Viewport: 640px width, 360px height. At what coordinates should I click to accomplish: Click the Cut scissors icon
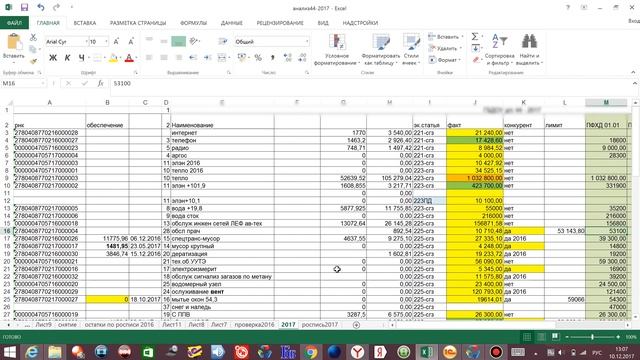click(x=33, y=38)
